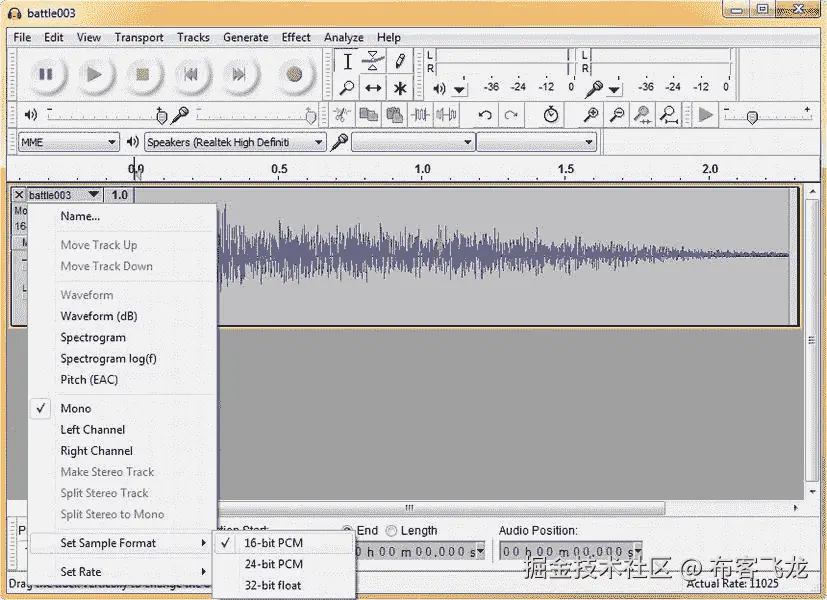Select the Envelope tool
Image resolution: width=827 pixels, height=600 pixels.
coord(373,61)
